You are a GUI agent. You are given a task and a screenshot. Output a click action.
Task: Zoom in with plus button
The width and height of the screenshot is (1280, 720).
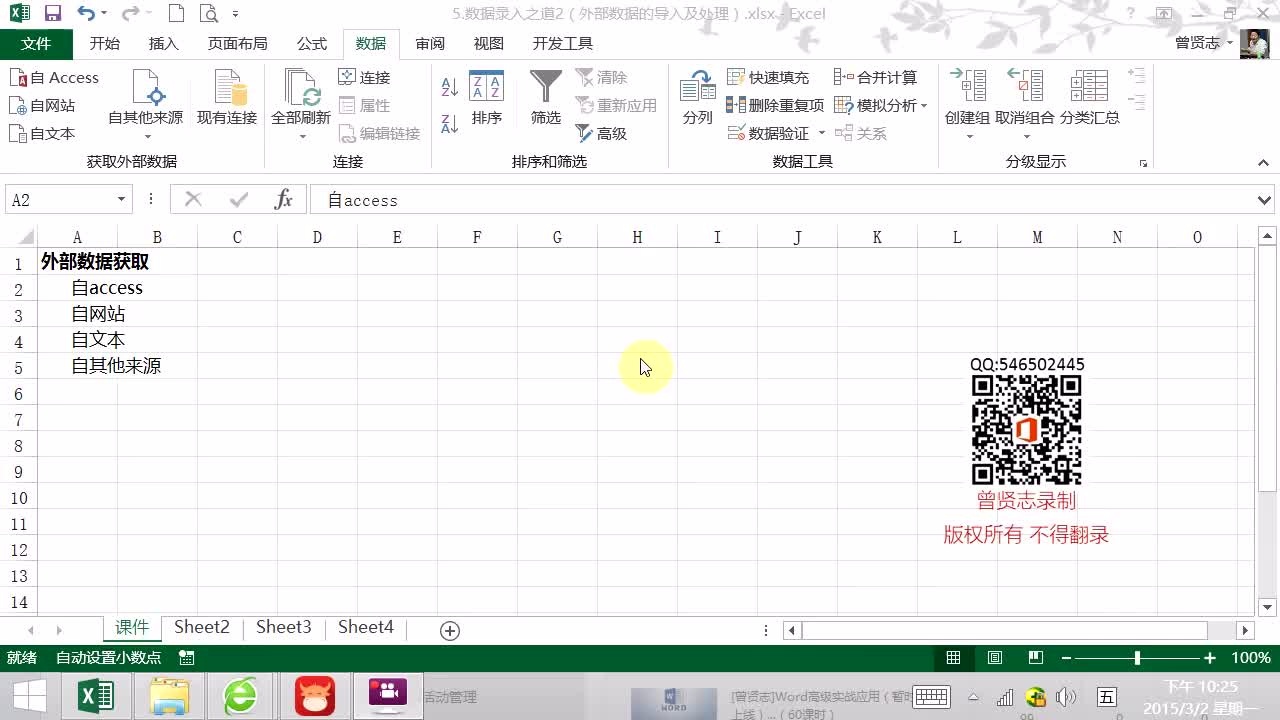1210,658
